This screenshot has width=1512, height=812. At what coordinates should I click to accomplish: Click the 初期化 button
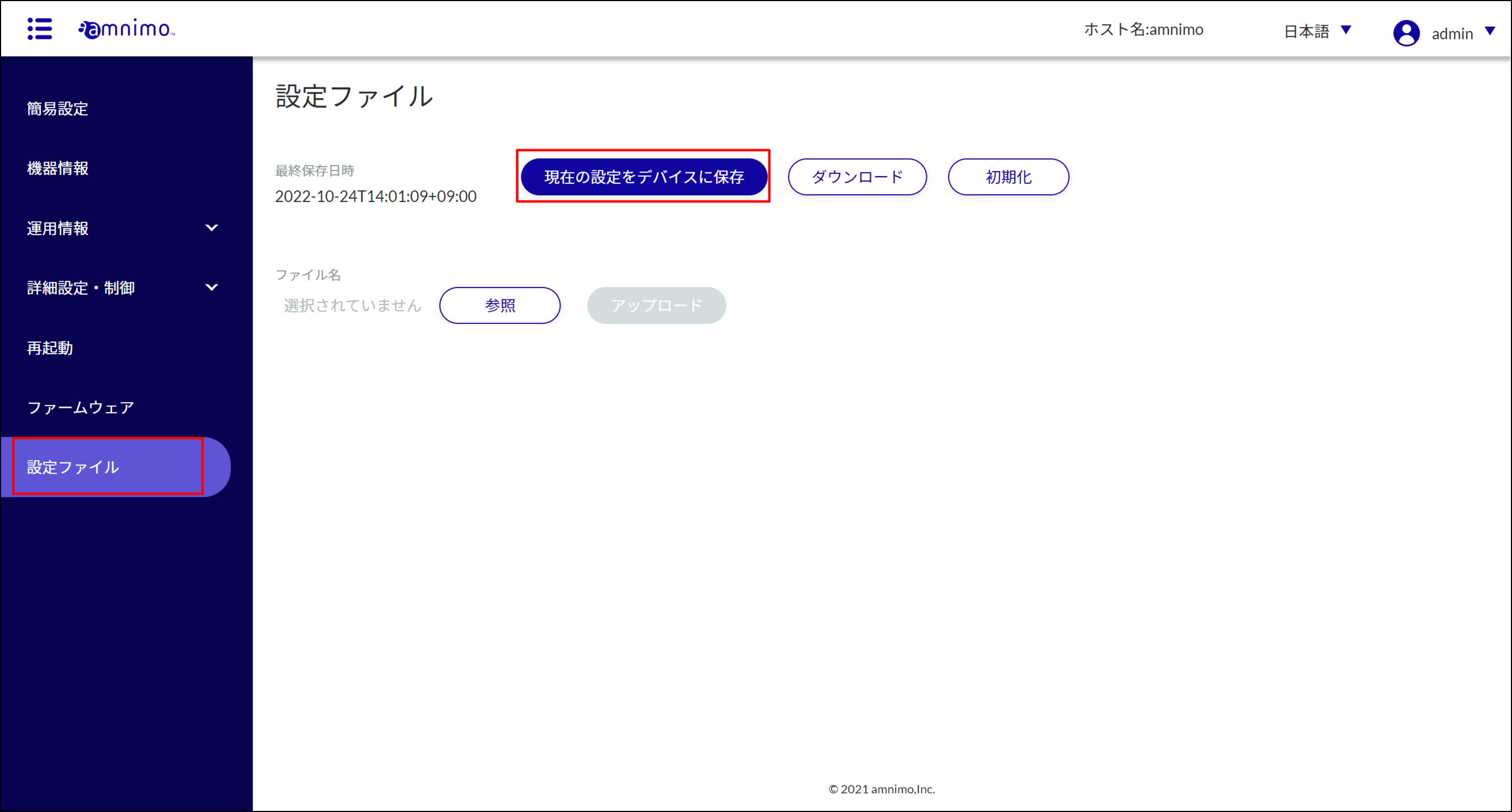[x=1008, y=177]
